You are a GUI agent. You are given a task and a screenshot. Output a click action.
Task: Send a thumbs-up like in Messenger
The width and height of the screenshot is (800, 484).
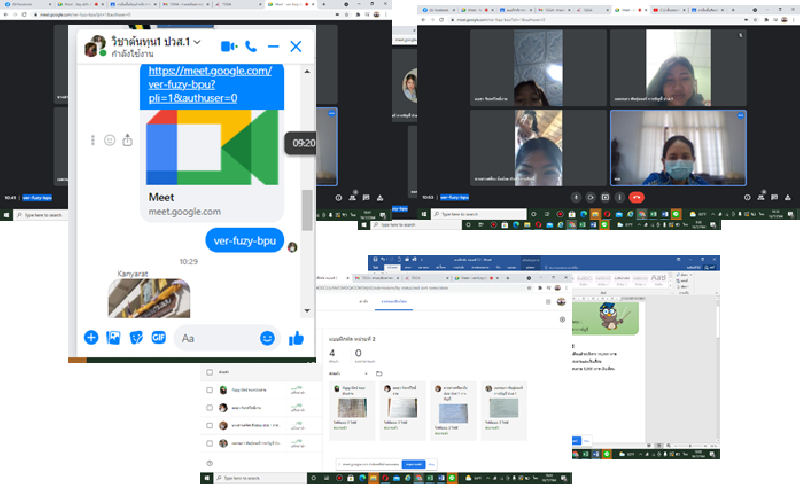point(296,338)
